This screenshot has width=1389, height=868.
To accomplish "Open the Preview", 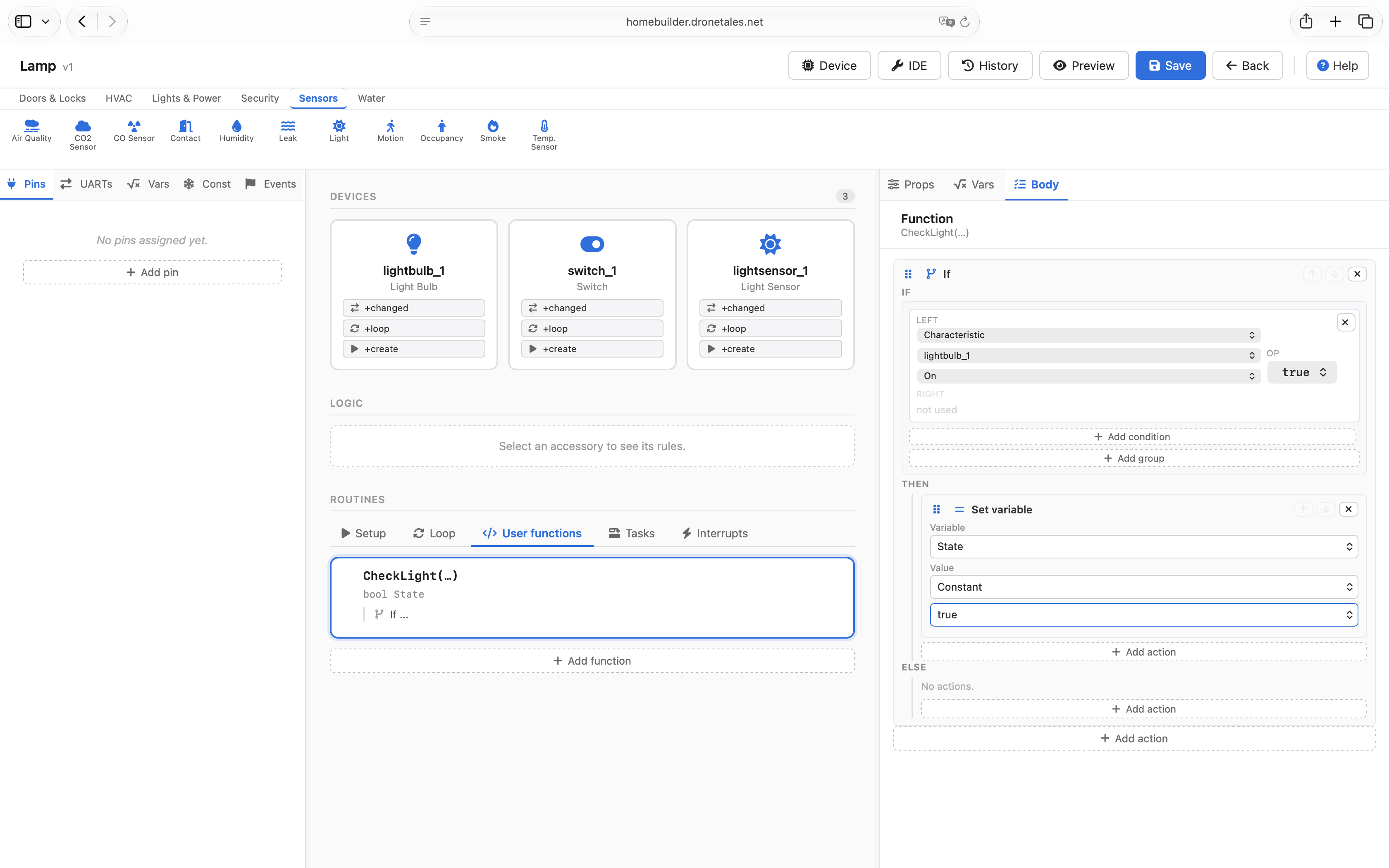I will coord(1084,65).
